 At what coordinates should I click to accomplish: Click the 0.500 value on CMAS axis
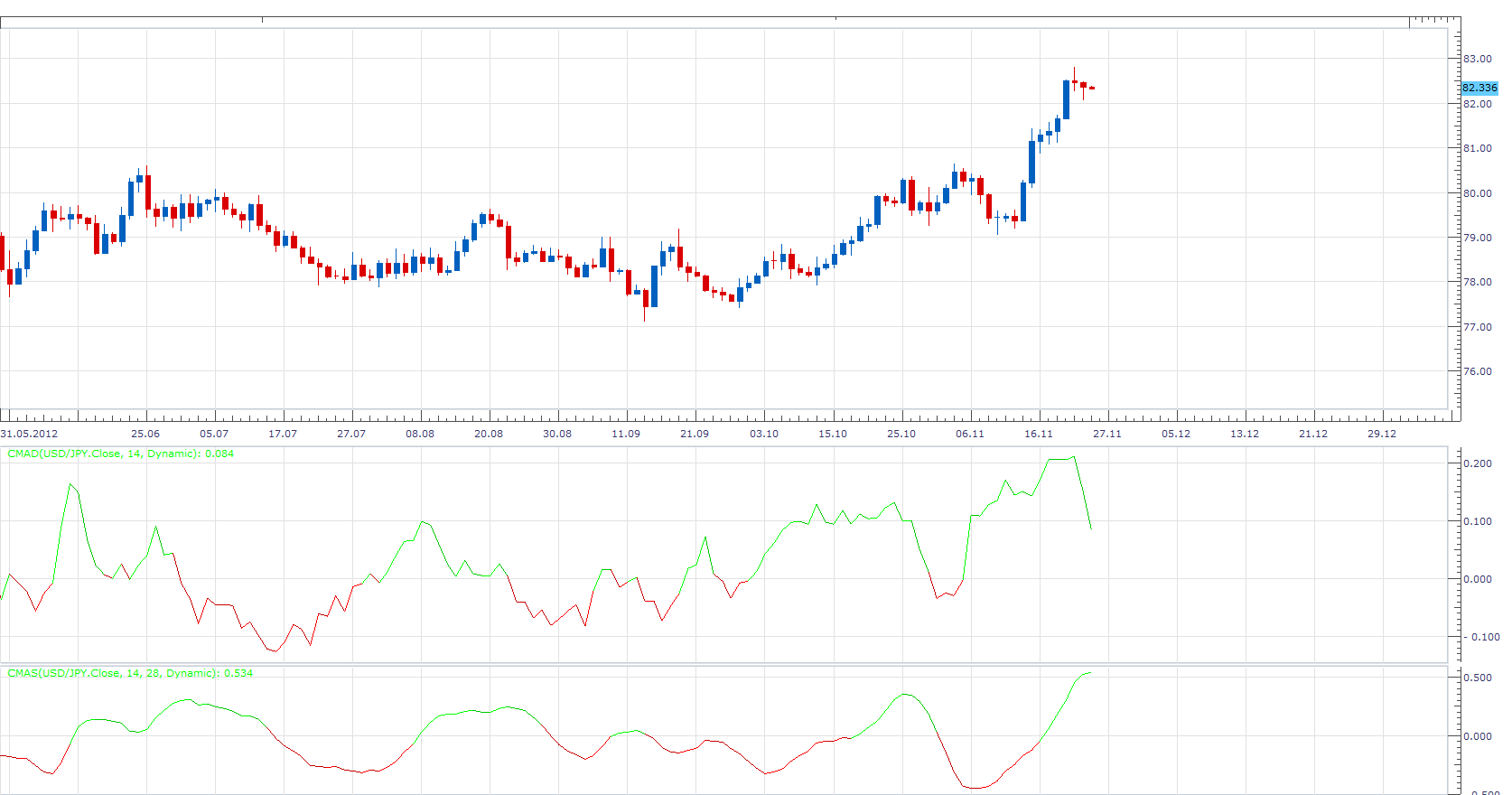(x=1478, y=678)
